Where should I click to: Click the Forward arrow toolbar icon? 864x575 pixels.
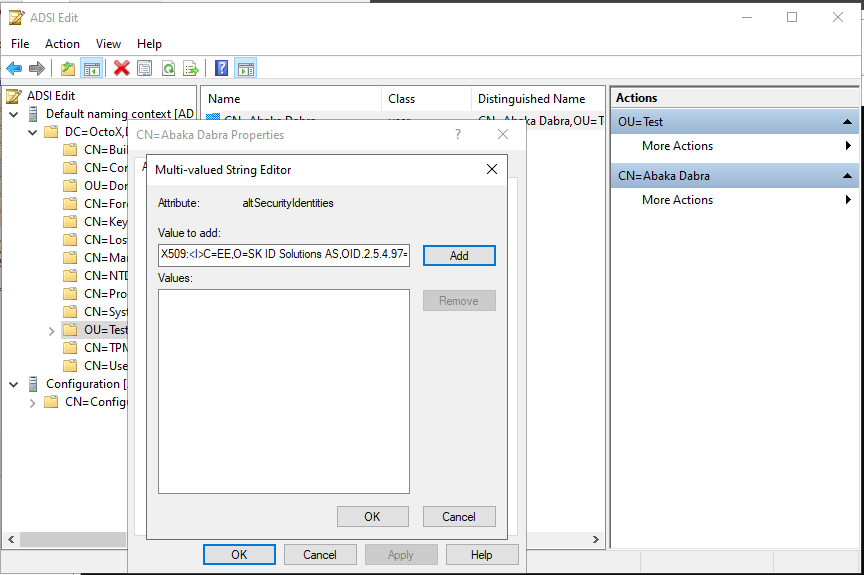(x=36, y=68)
